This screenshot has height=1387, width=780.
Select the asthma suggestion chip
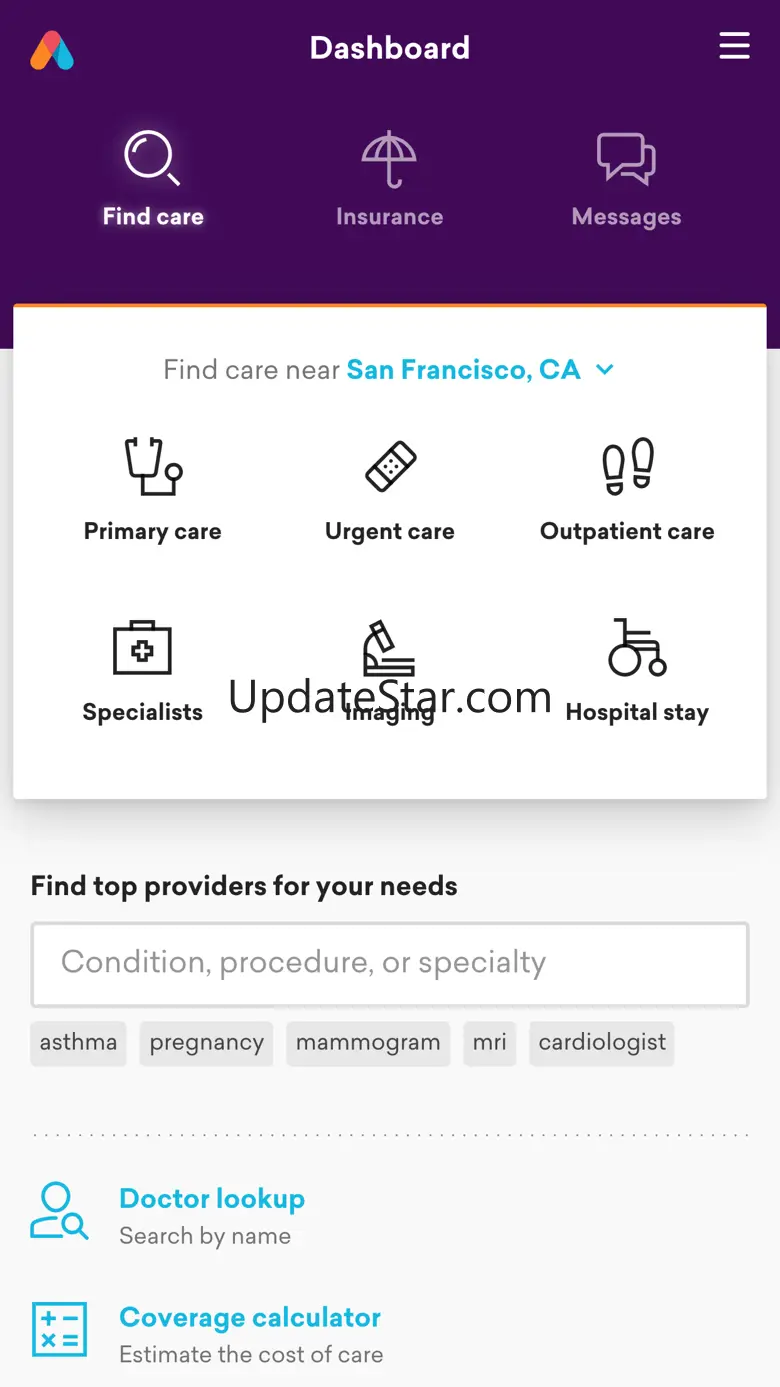click(78, 1043)
